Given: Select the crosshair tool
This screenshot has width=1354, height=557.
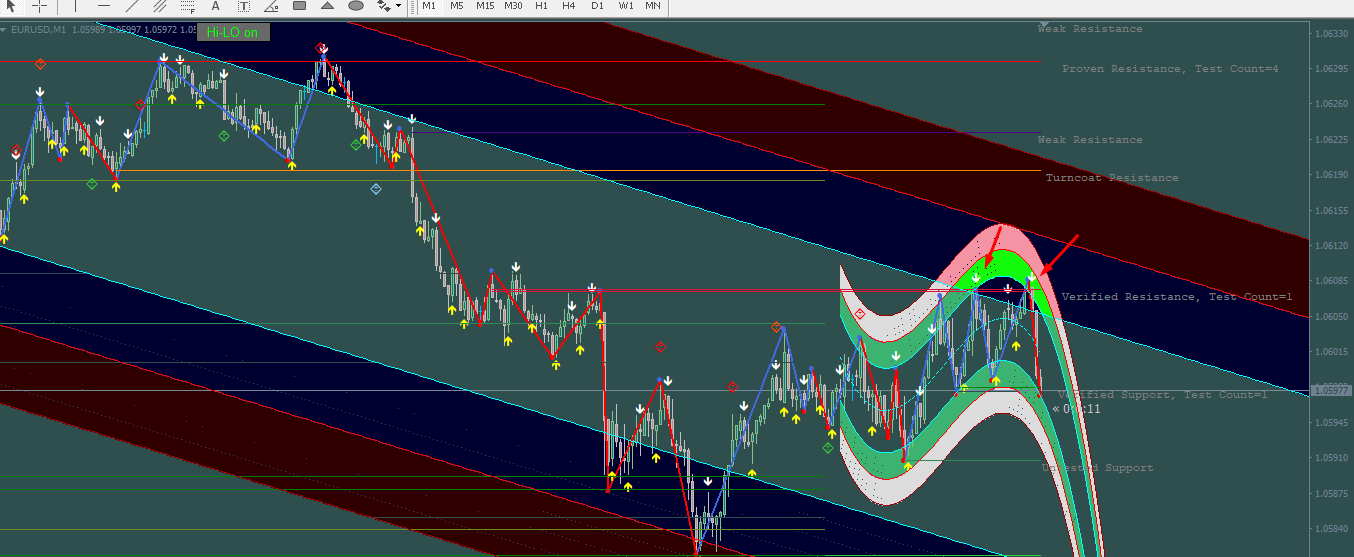Looking at the screenshot, I should pyautogui.click(x=39, y=6).
